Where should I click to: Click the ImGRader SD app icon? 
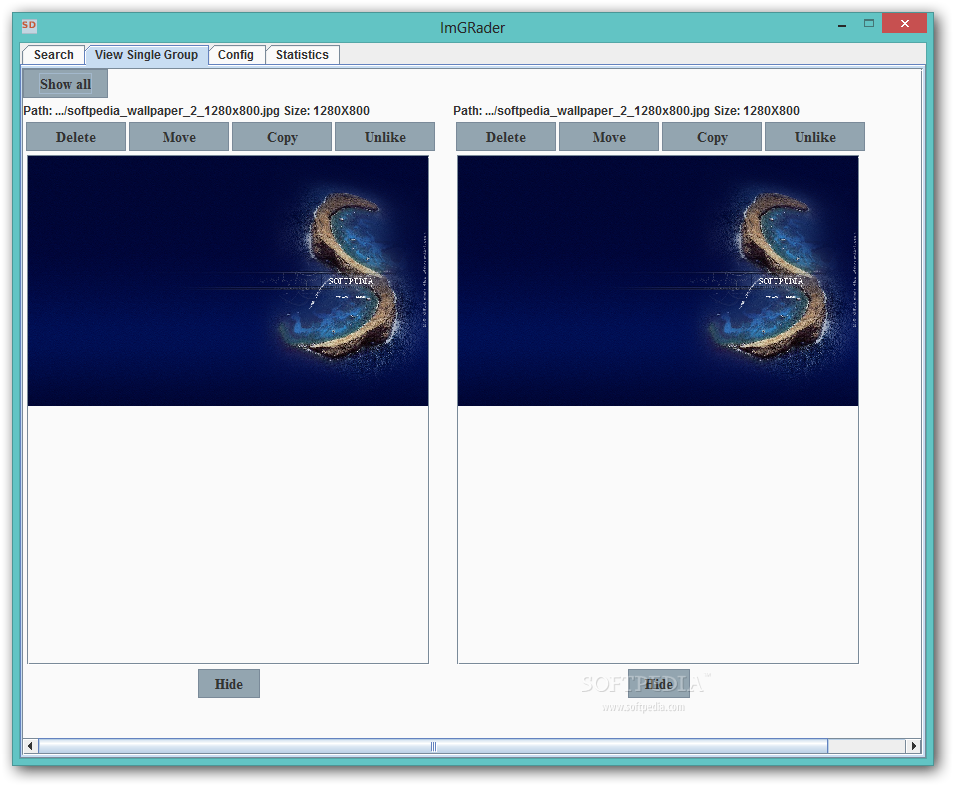[x=29, y=26]
